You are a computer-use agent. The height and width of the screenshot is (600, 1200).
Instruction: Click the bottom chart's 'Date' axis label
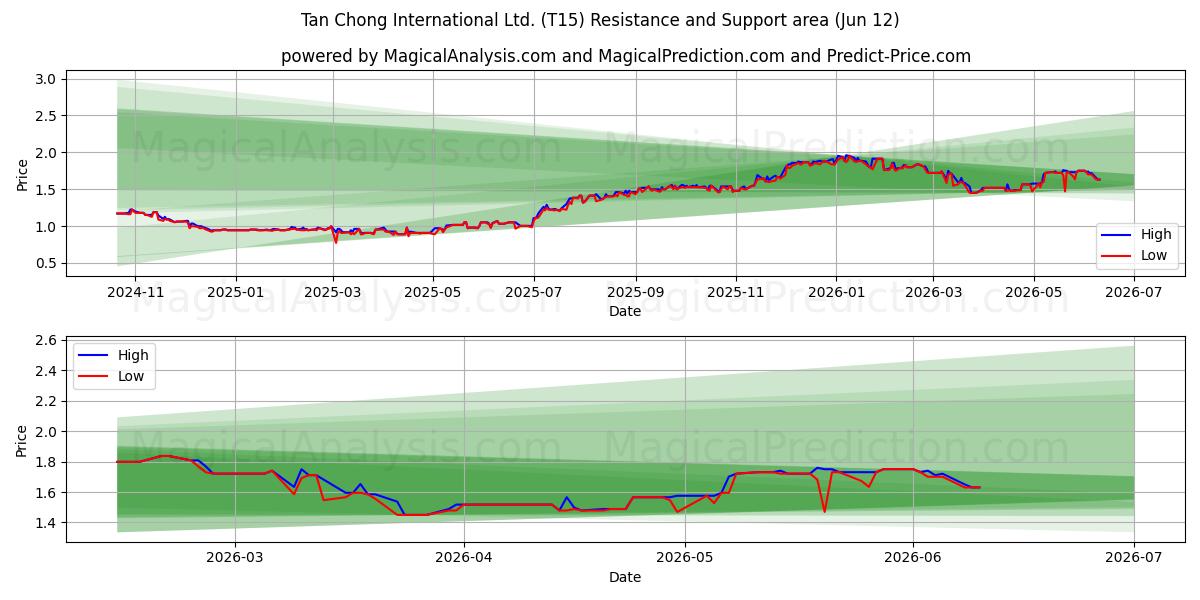point(625,577)
